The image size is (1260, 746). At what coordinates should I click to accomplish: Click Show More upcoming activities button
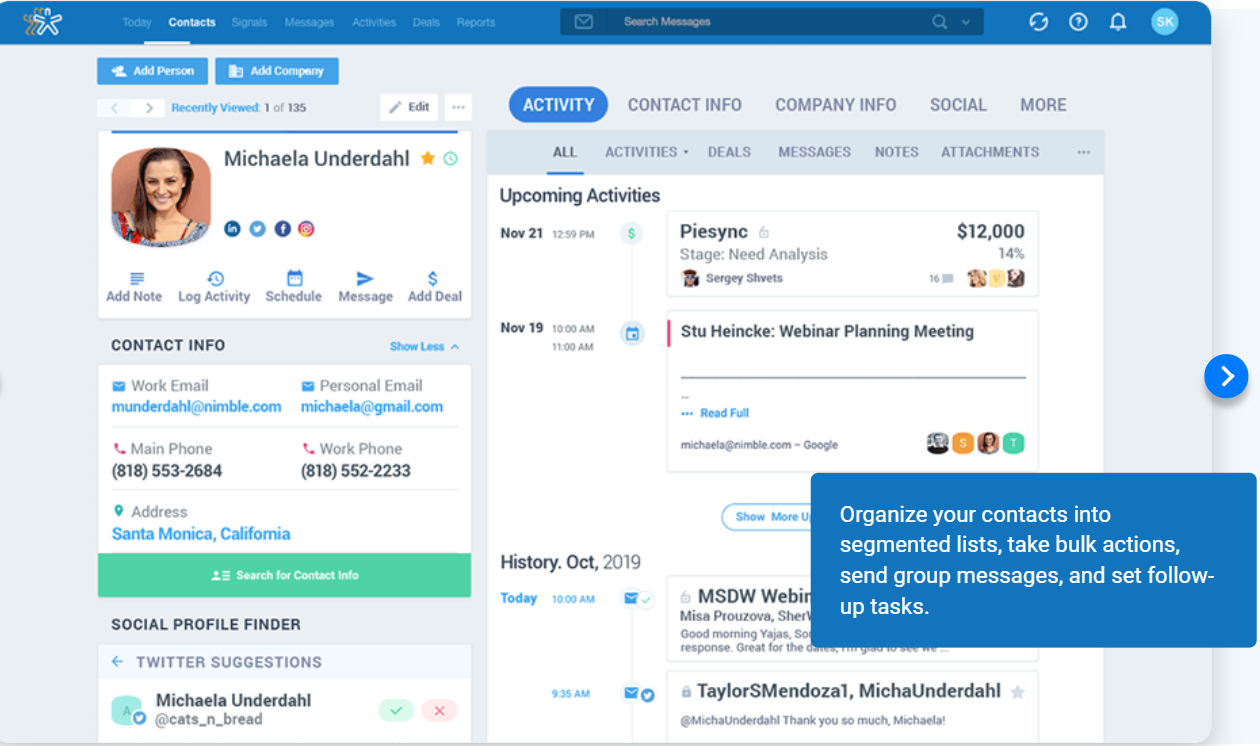point(768,517)
